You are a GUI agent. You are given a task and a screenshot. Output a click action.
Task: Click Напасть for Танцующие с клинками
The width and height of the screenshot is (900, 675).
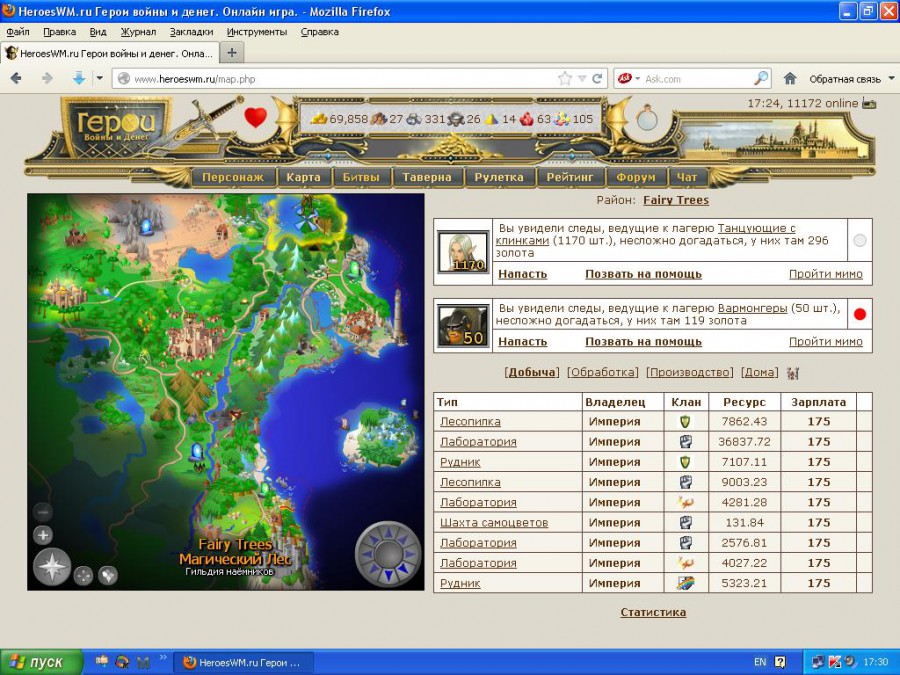click(522, 273)
